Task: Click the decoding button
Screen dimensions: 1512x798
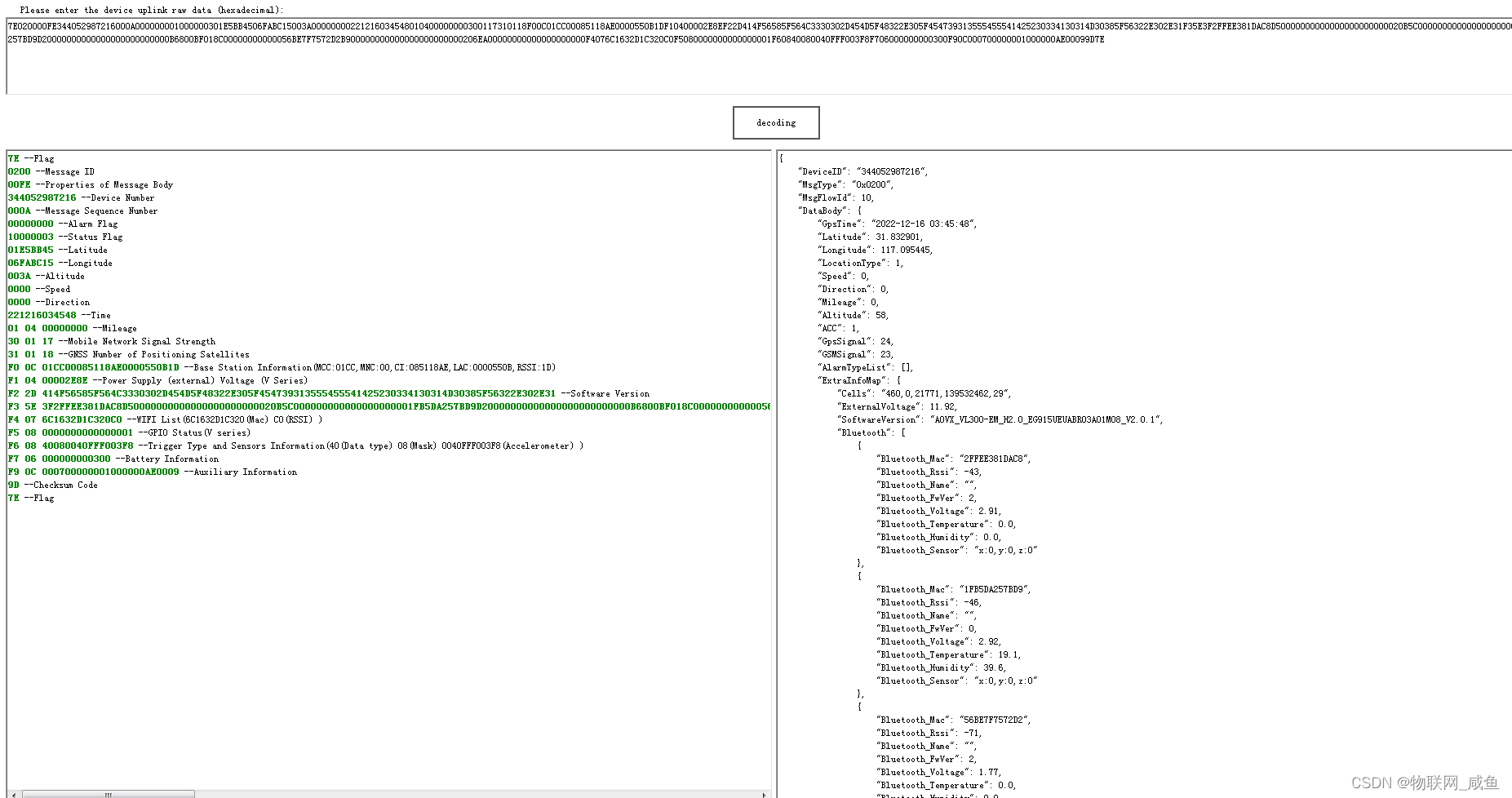Action: tap(775, 122)
